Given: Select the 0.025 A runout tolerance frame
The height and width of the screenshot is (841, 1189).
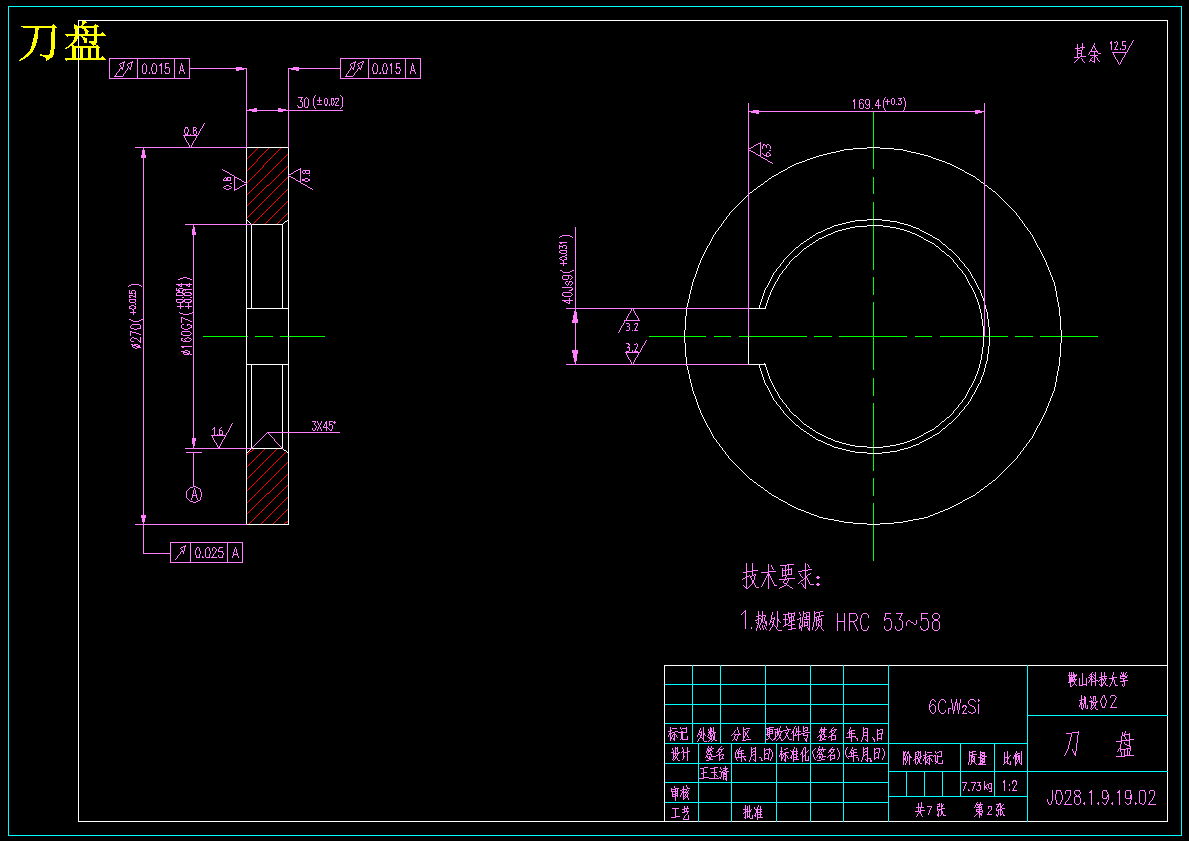Looking at the screenshot, I should (206, 553).
